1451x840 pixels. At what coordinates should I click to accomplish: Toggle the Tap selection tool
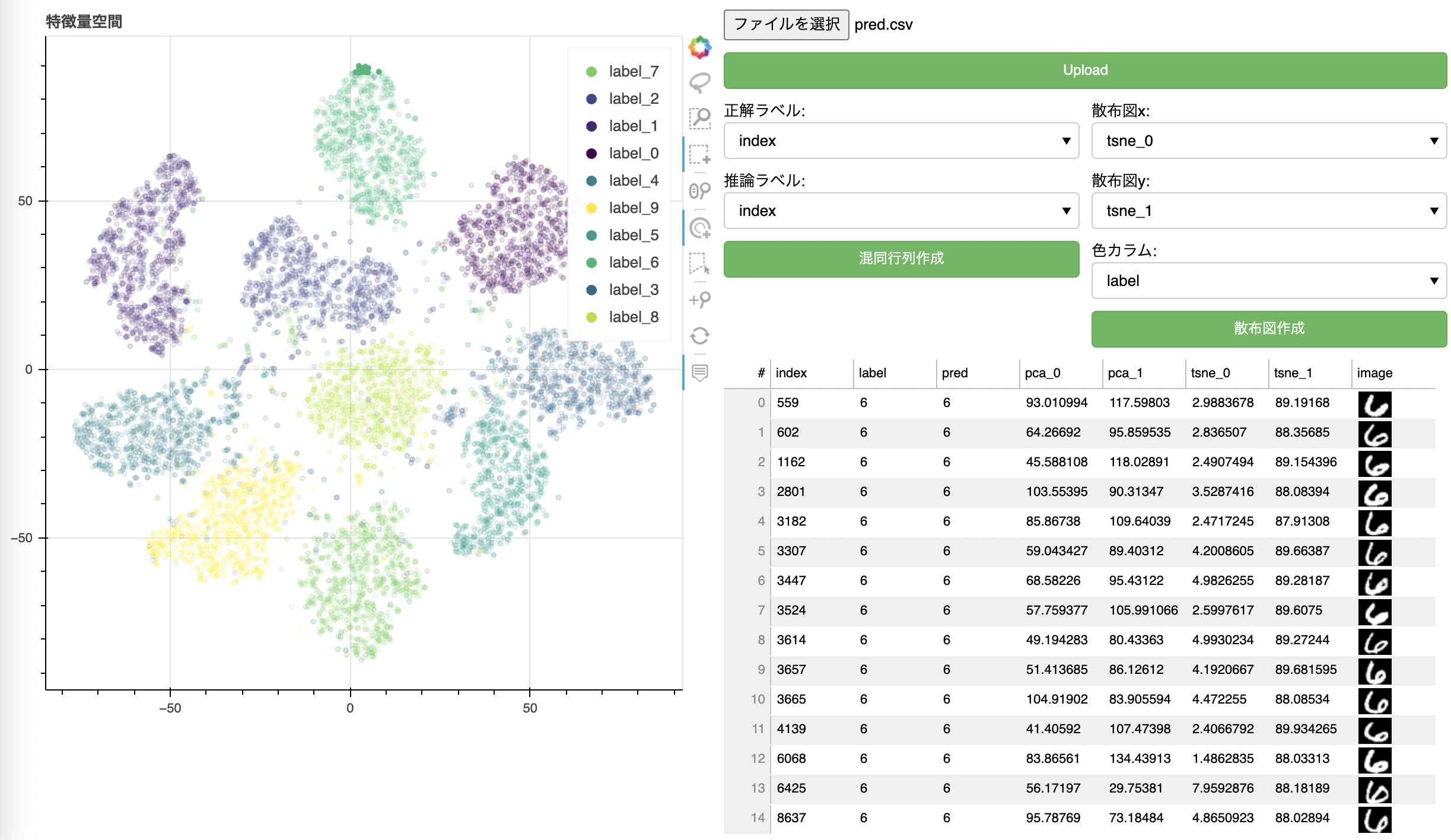click(x=700, y=228)
